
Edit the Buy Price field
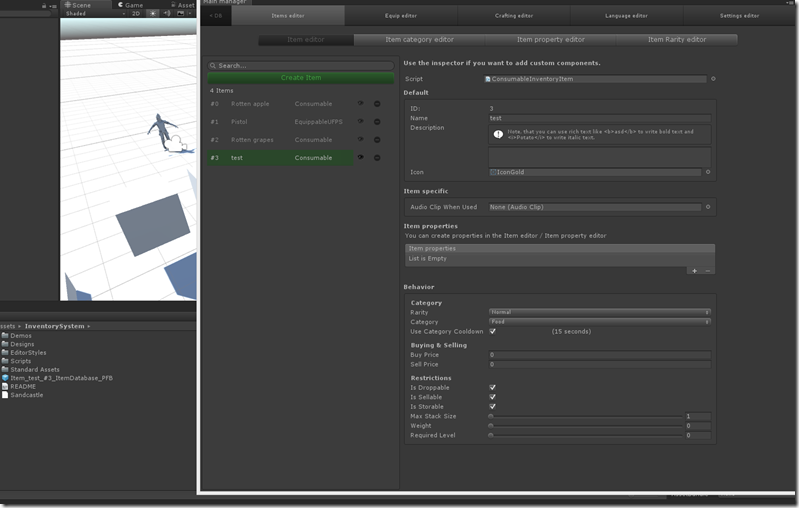click(x=600, y=355)
